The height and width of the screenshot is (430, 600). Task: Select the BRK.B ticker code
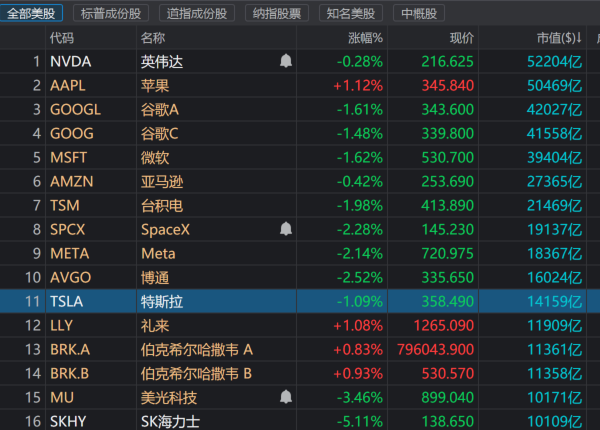70,374
